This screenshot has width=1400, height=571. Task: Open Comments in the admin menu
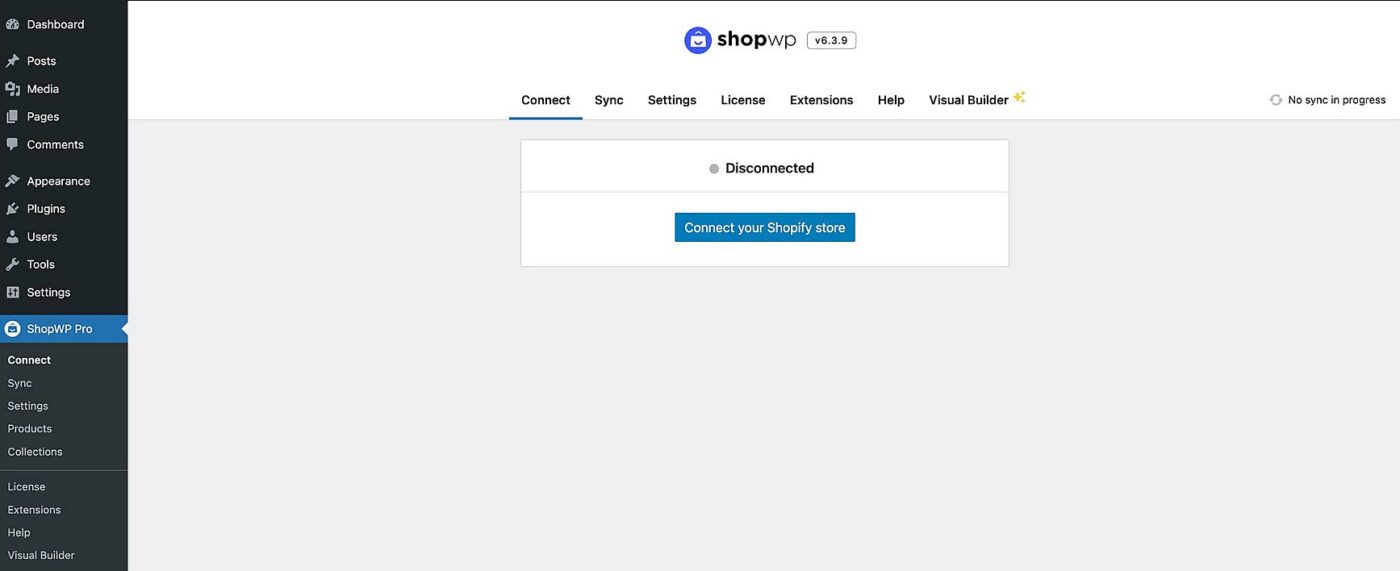coord(64,144)
